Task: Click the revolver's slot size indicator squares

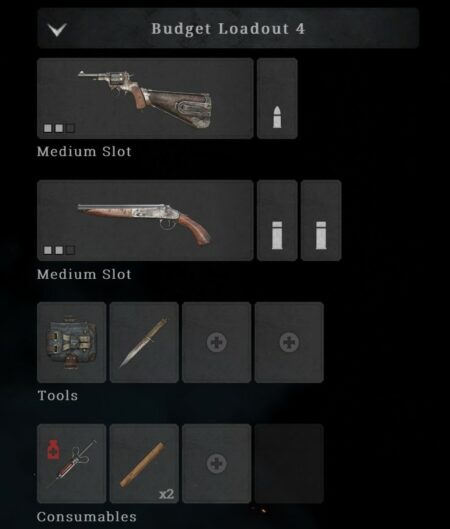Action: click(59, 128)
